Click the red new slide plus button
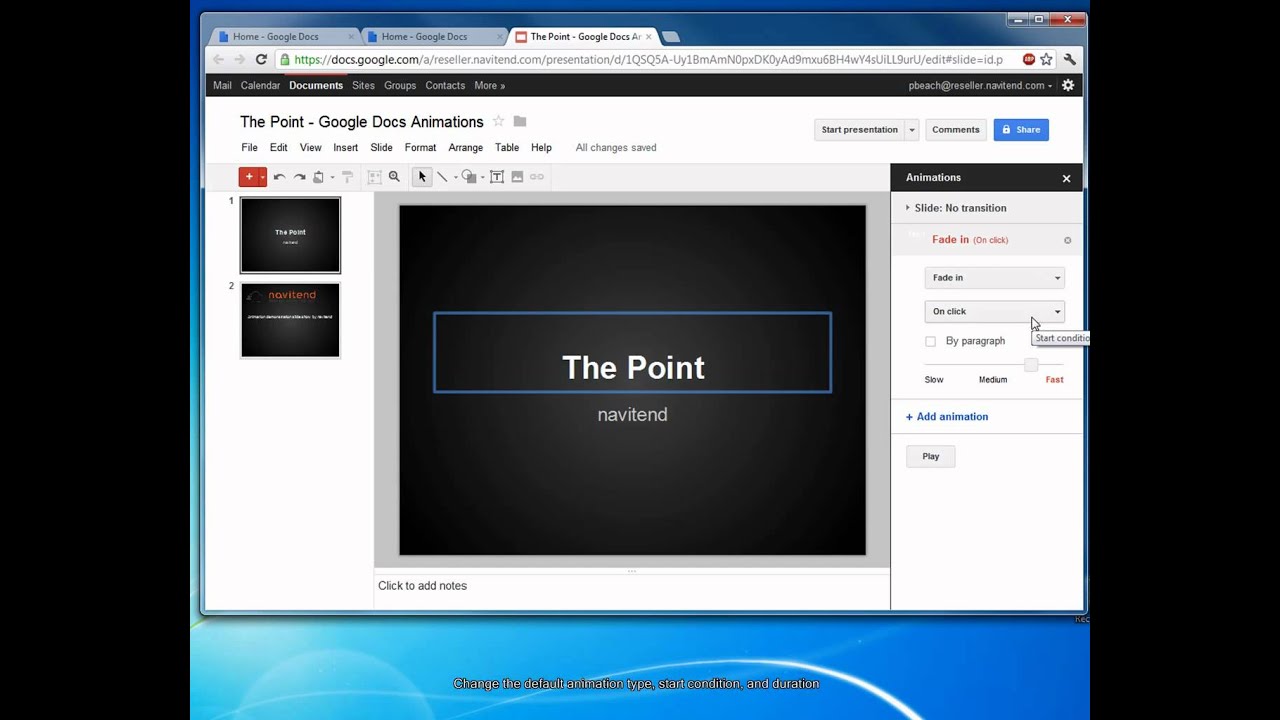The height and width of the screenshot is (720, 1280). [249, 177]
